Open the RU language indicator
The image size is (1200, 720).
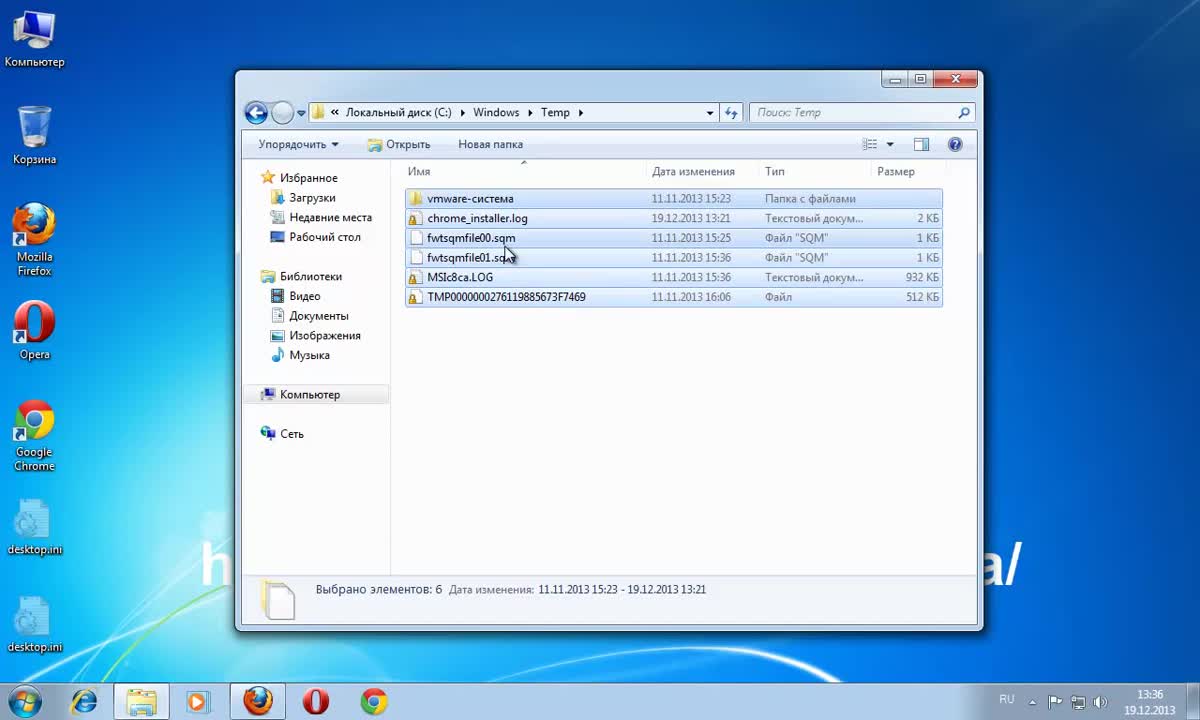point(1007,699)
